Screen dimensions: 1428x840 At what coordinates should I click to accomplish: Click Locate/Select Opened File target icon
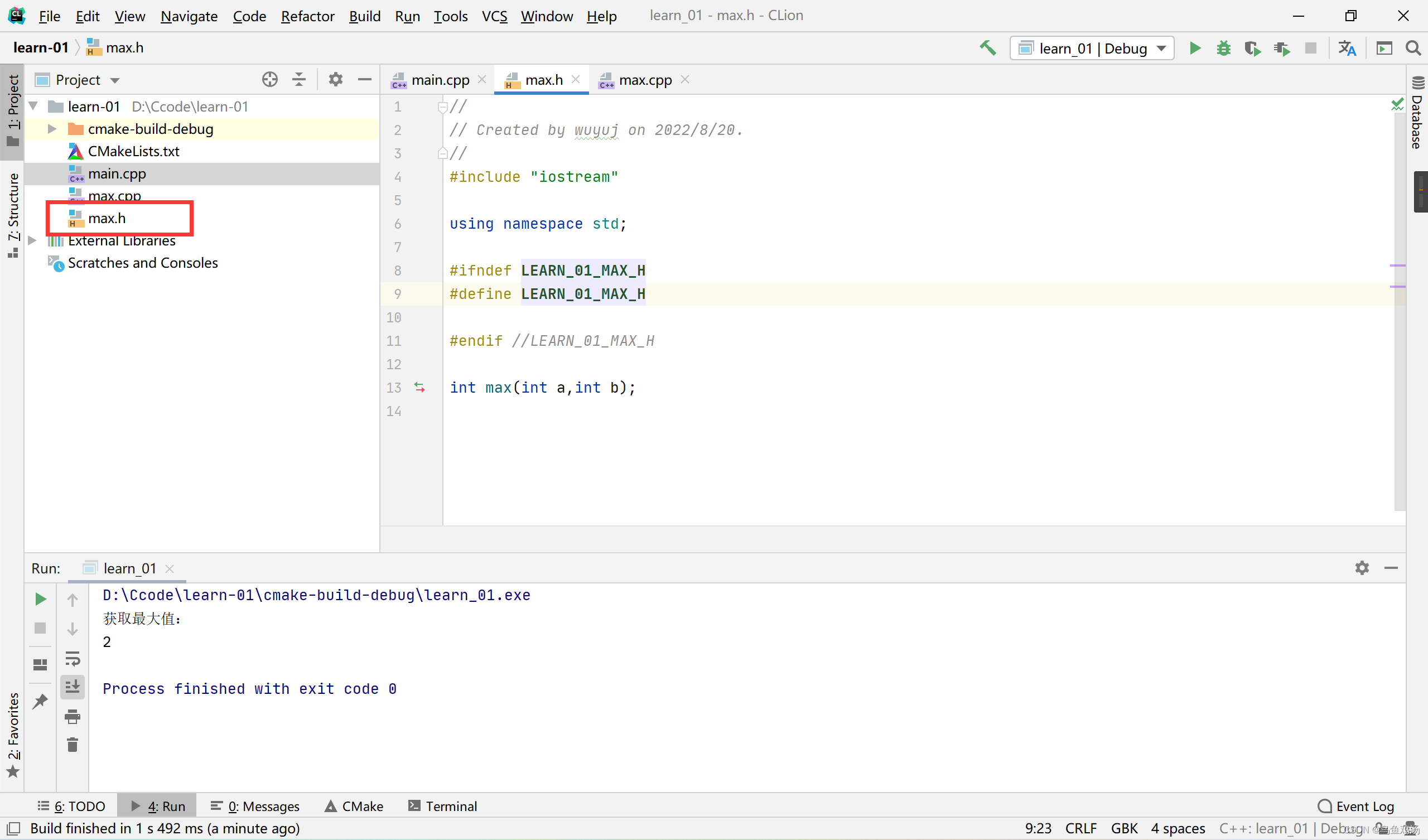(270, 79)
